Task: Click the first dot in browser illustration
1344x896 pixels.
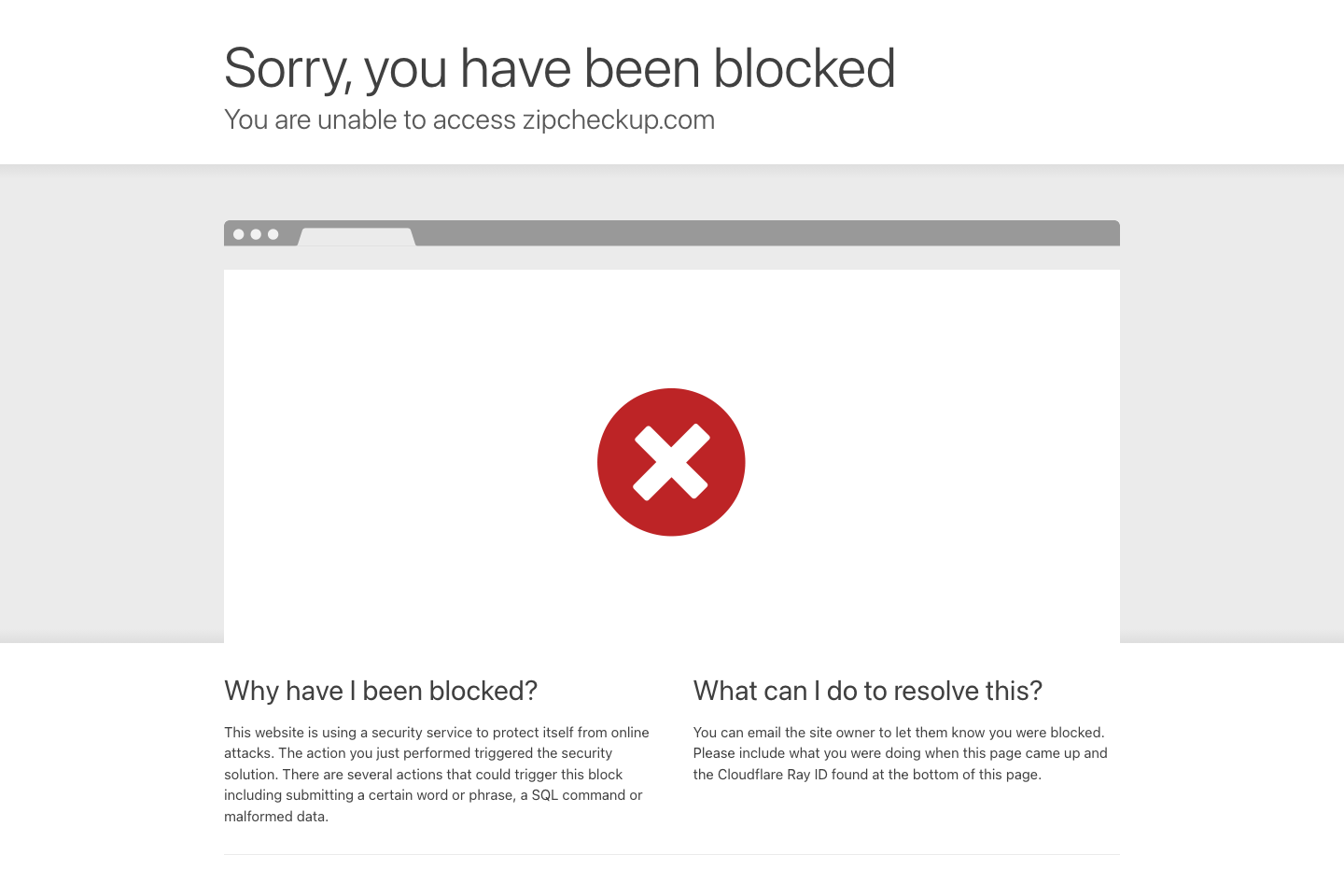Action: 239,234
